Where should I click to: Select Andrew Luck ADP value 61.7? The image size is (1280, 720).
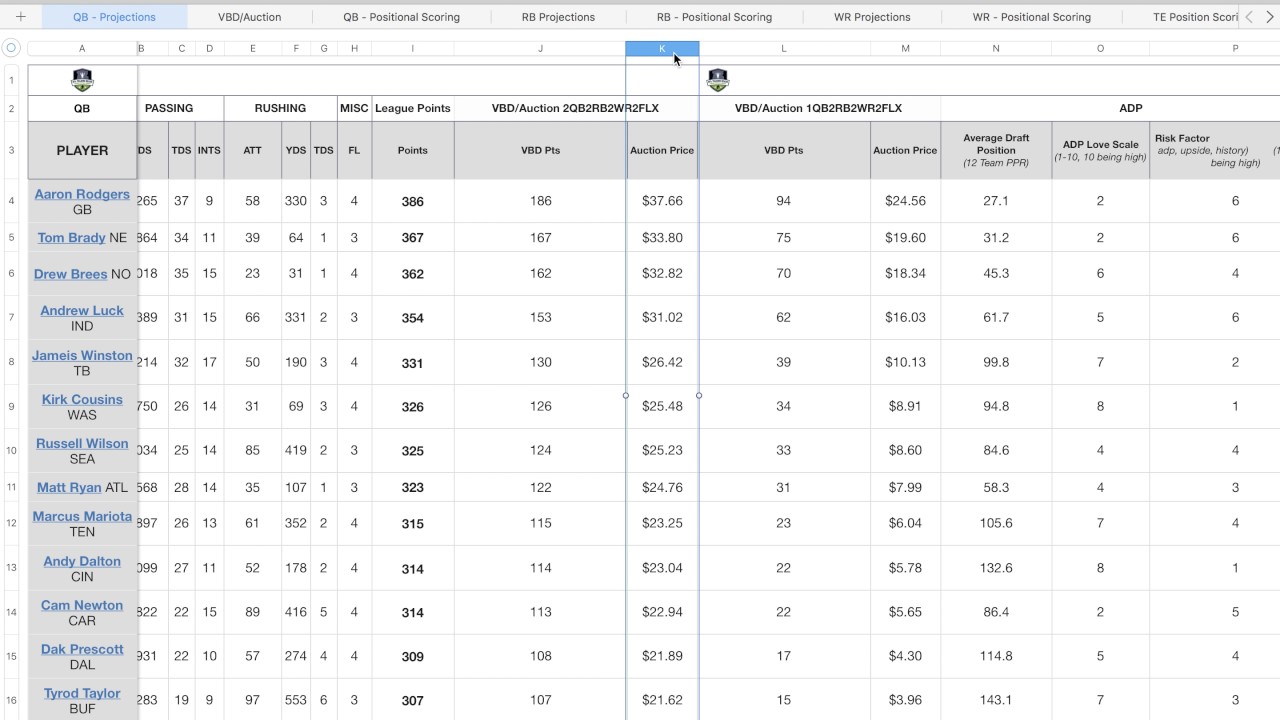[x=996, y=318]
